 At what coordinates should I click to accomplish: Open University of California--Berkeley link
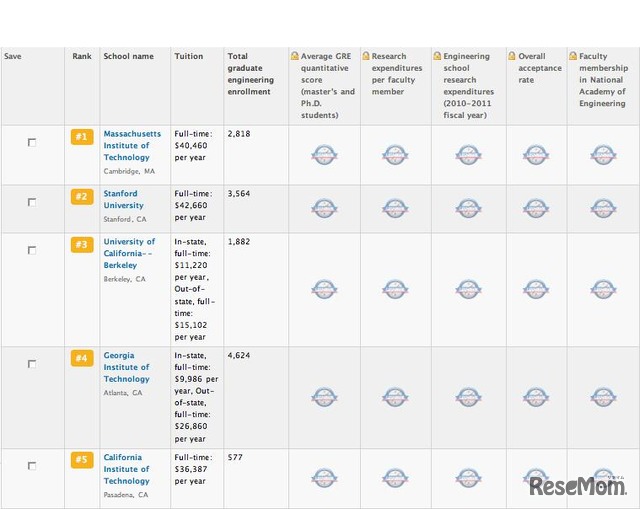tap(129, 253)
